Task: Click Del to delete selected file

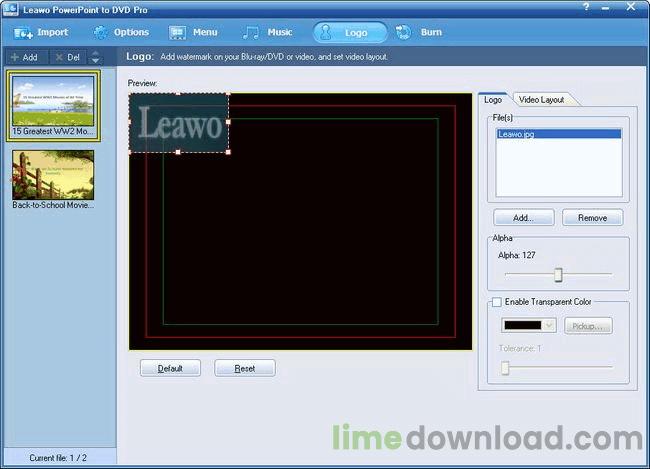Action: 68,57
